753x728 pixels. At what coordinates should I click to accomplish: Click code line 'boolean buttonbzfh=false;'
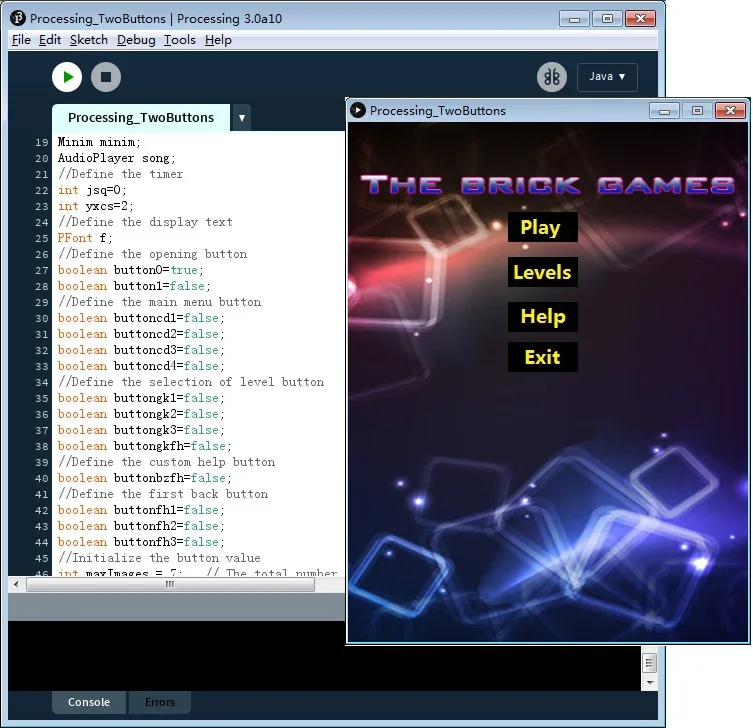click(x=145, y=478)
